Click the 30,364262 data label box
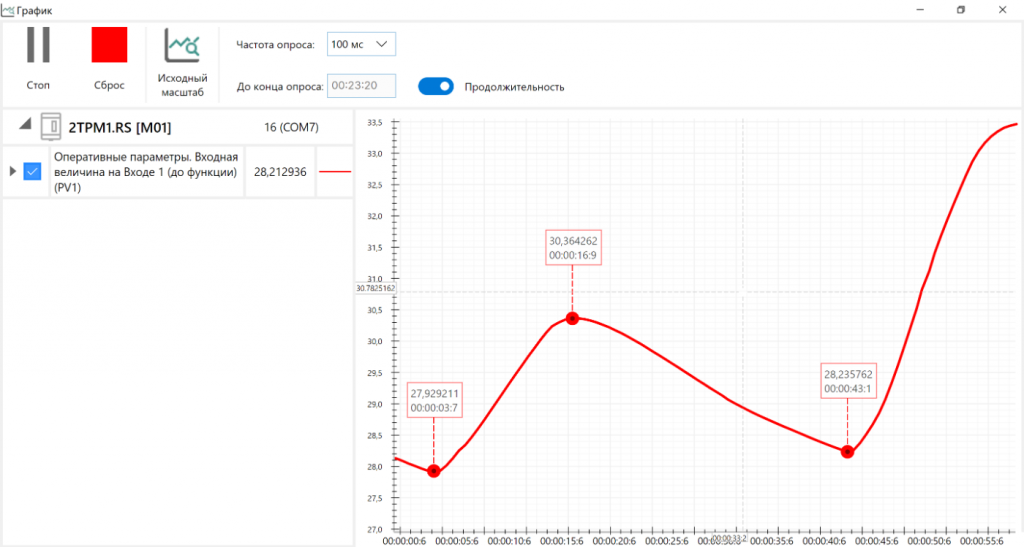 pos(573,247)
